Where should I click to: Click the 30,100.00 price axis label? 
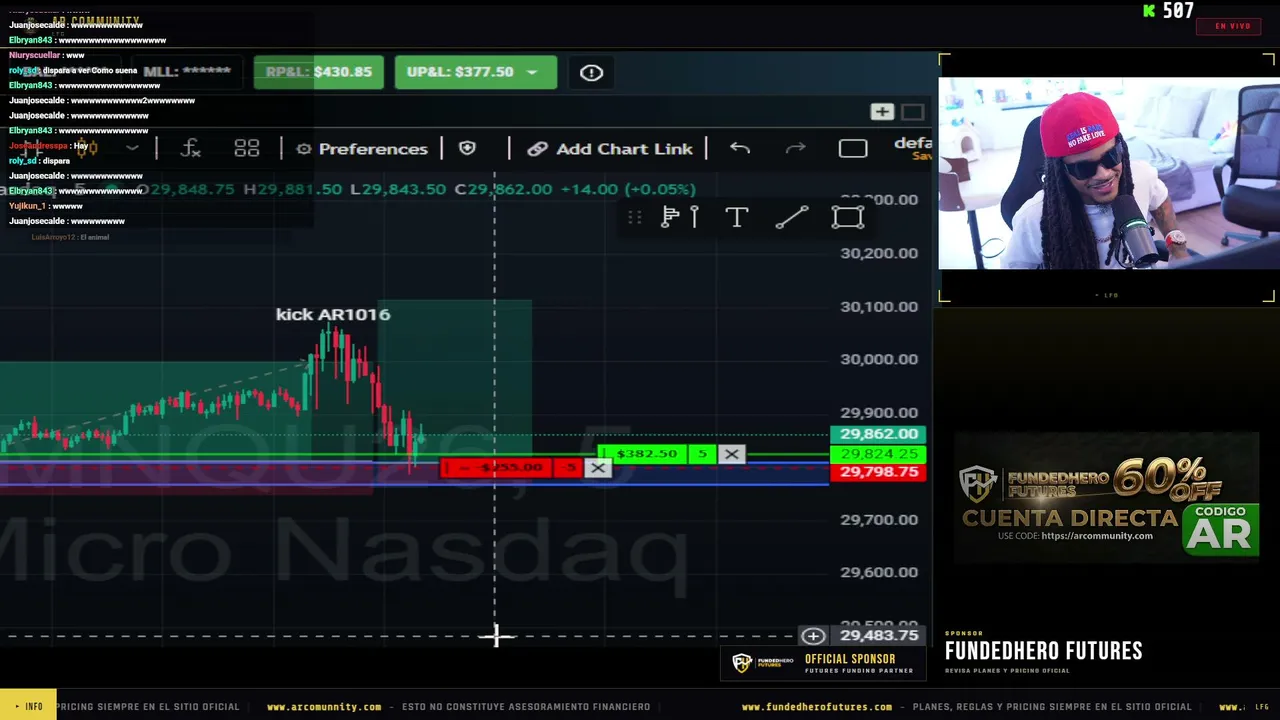[879, 306]
